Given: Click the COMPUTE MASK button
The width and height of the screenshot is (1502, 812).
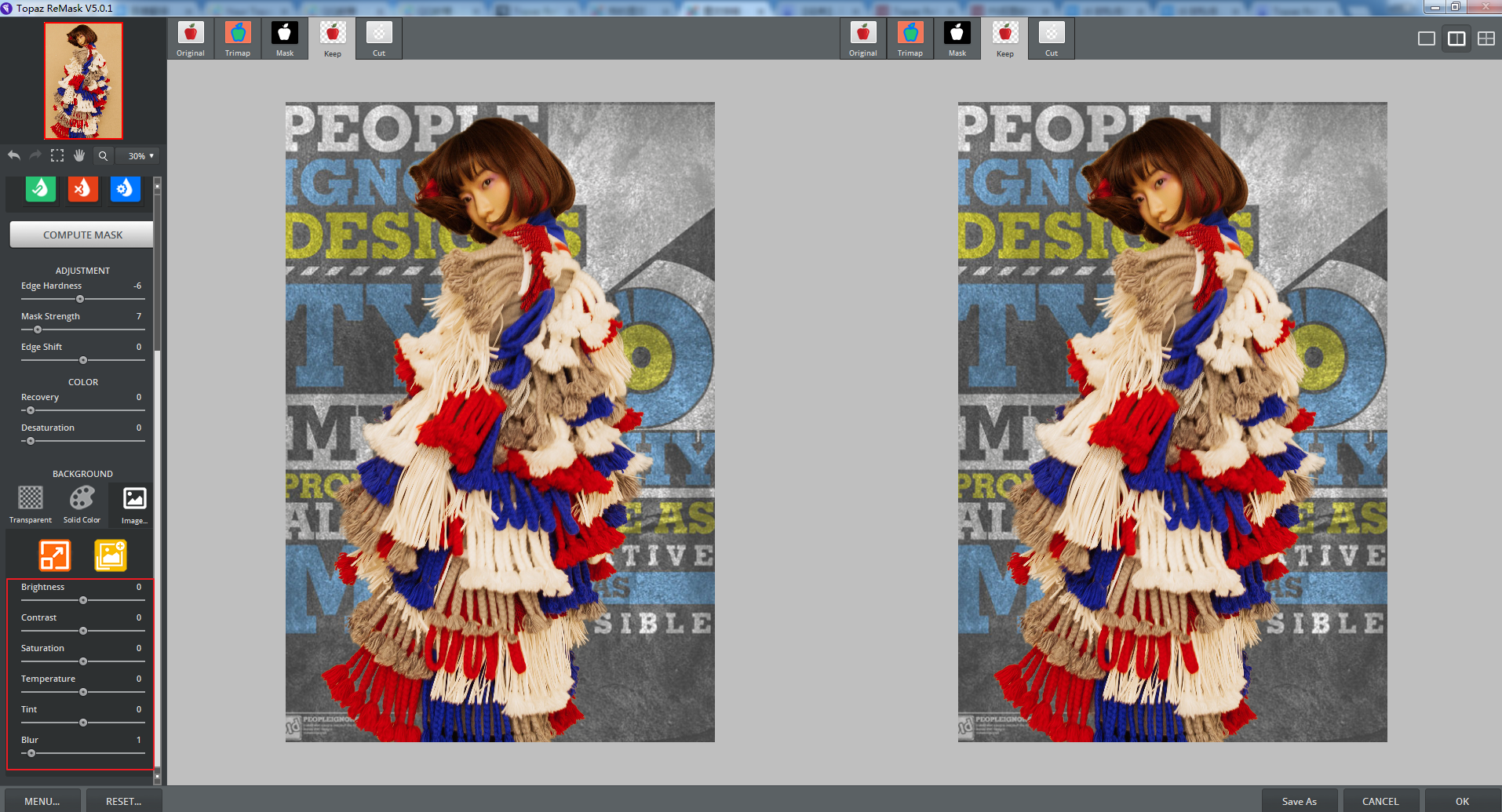Looking at the screenshot, I should tap(82, 235).
